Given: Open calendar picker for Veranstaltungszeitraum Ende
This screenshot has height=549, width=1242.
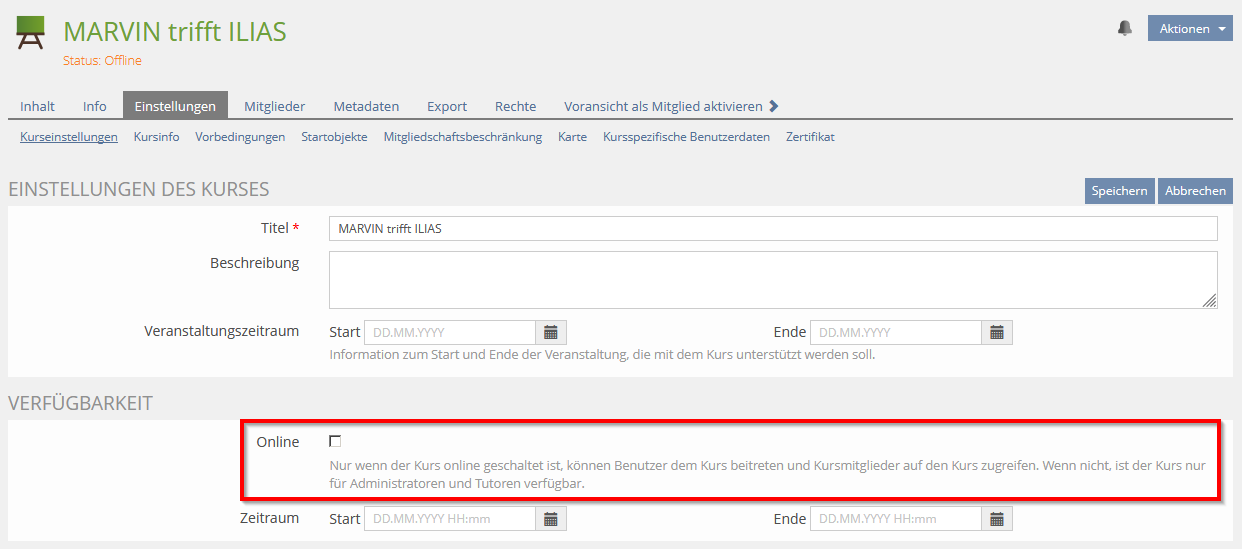Looking at the screenshot, I should pyautogui.click(x=997, y=333).
